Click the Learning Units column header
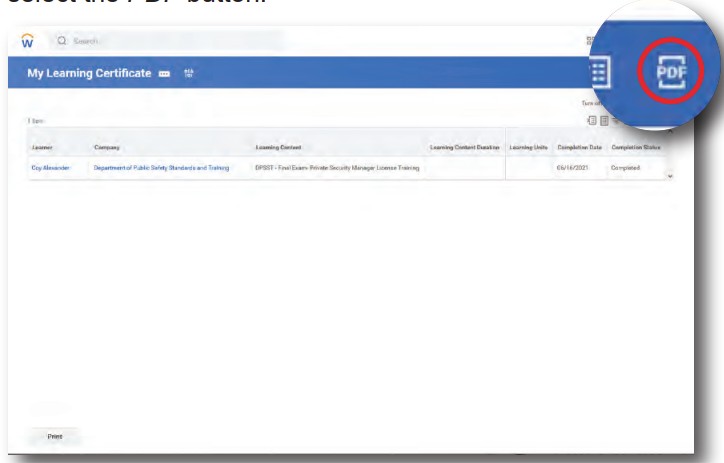Screen dimensions: 724x463 [x=528, y=147]
